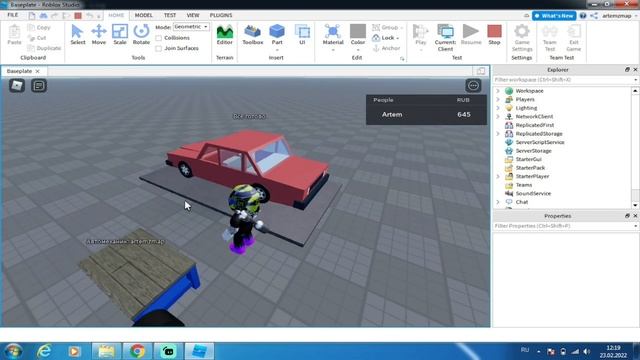Open the Toolbox panel

(253, 35)
